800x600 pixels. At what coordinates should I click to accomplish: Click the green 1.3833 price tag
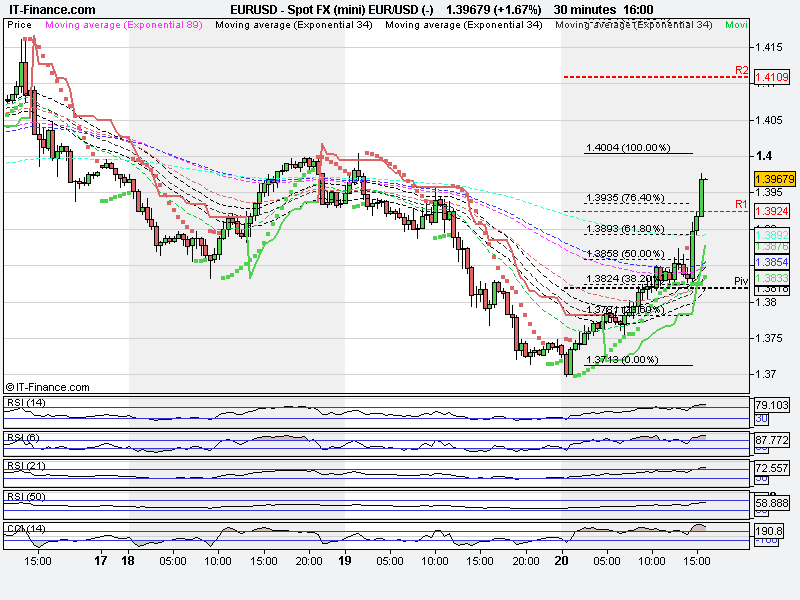click(x=771, y=278)
